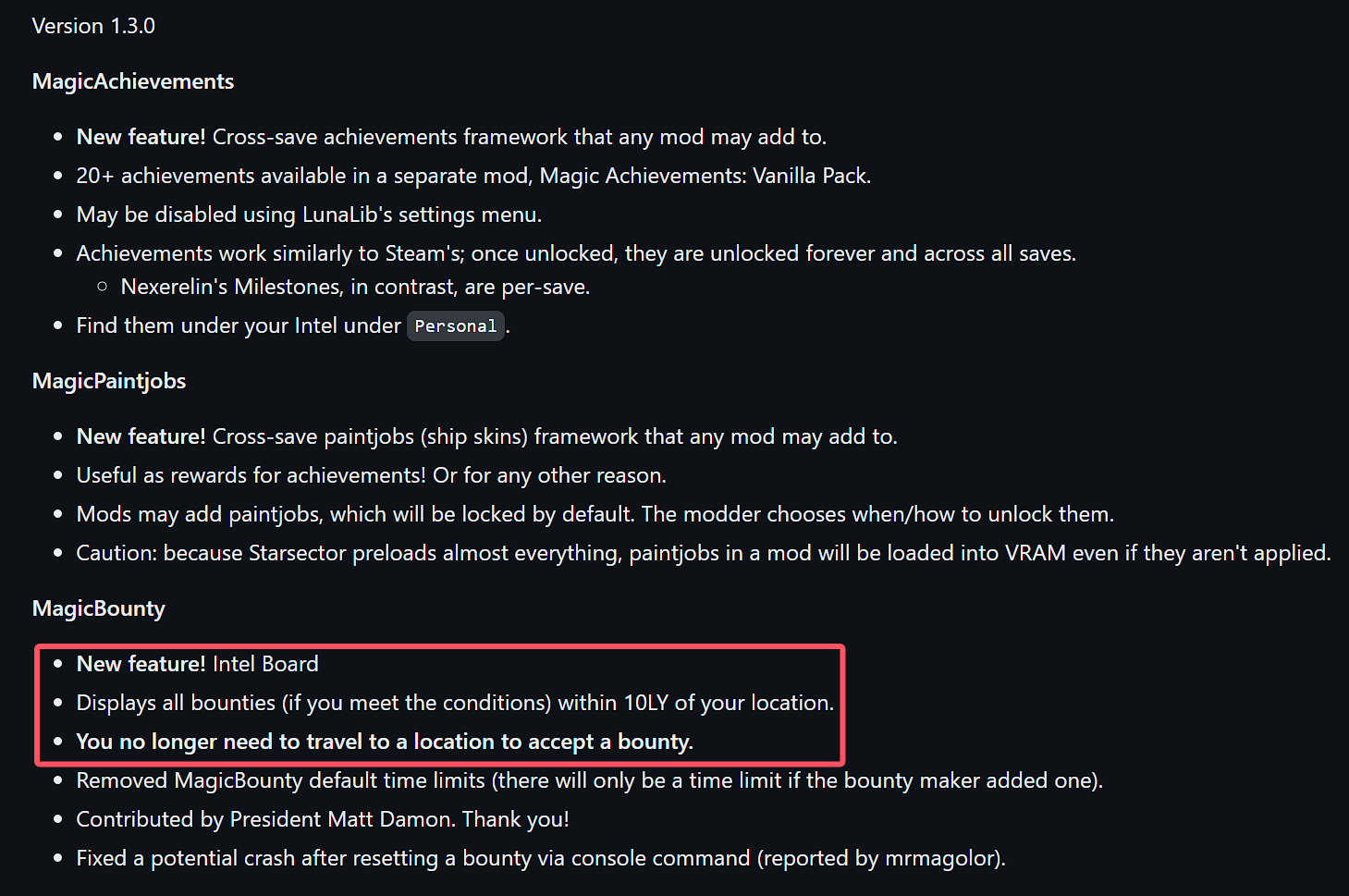Click the Useful as rewards for achievements line
Image resolution: width=1349 pixels, height=896 pixels.
tap(371, 475)
